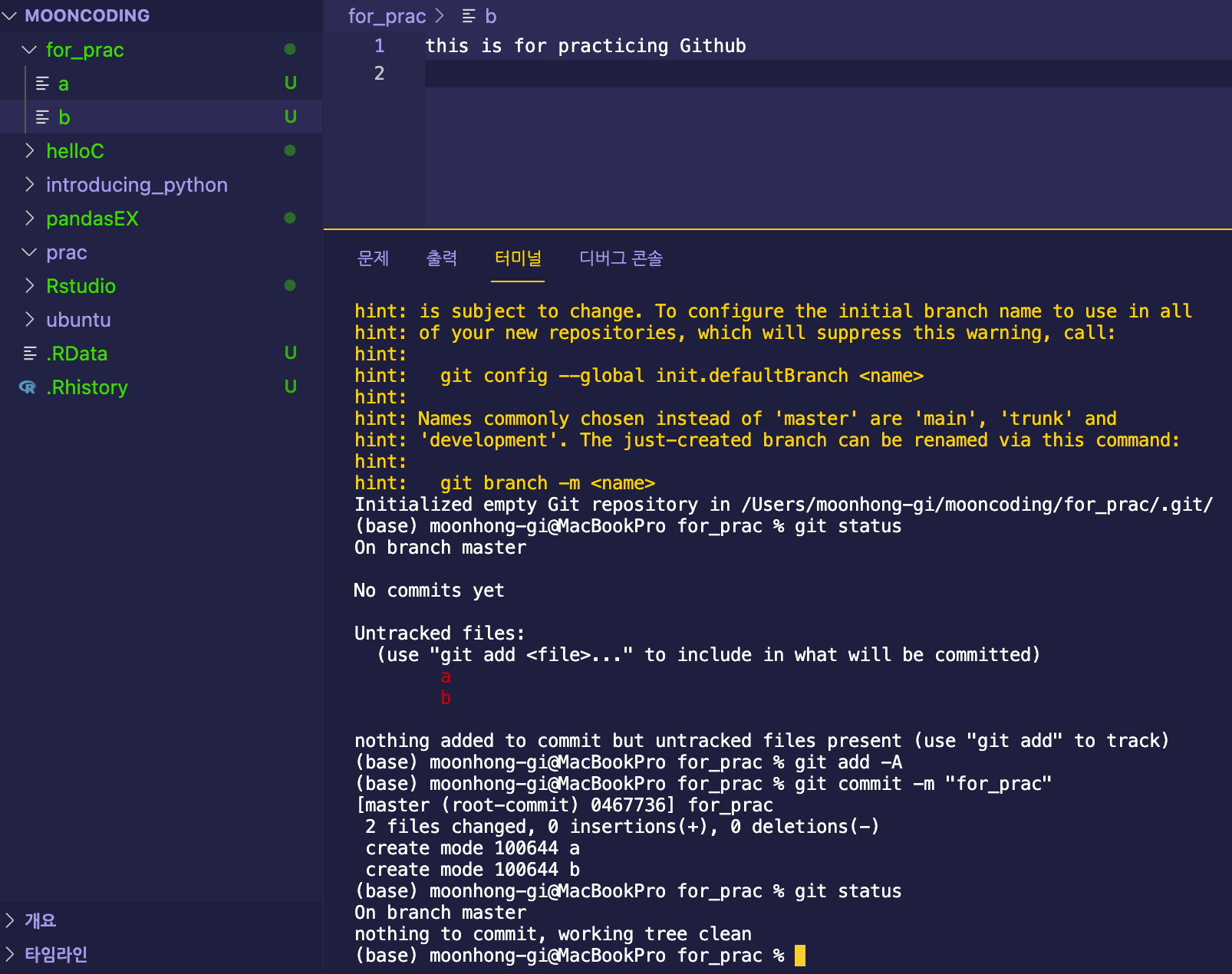Click editor line number 1

click(379, 46)
